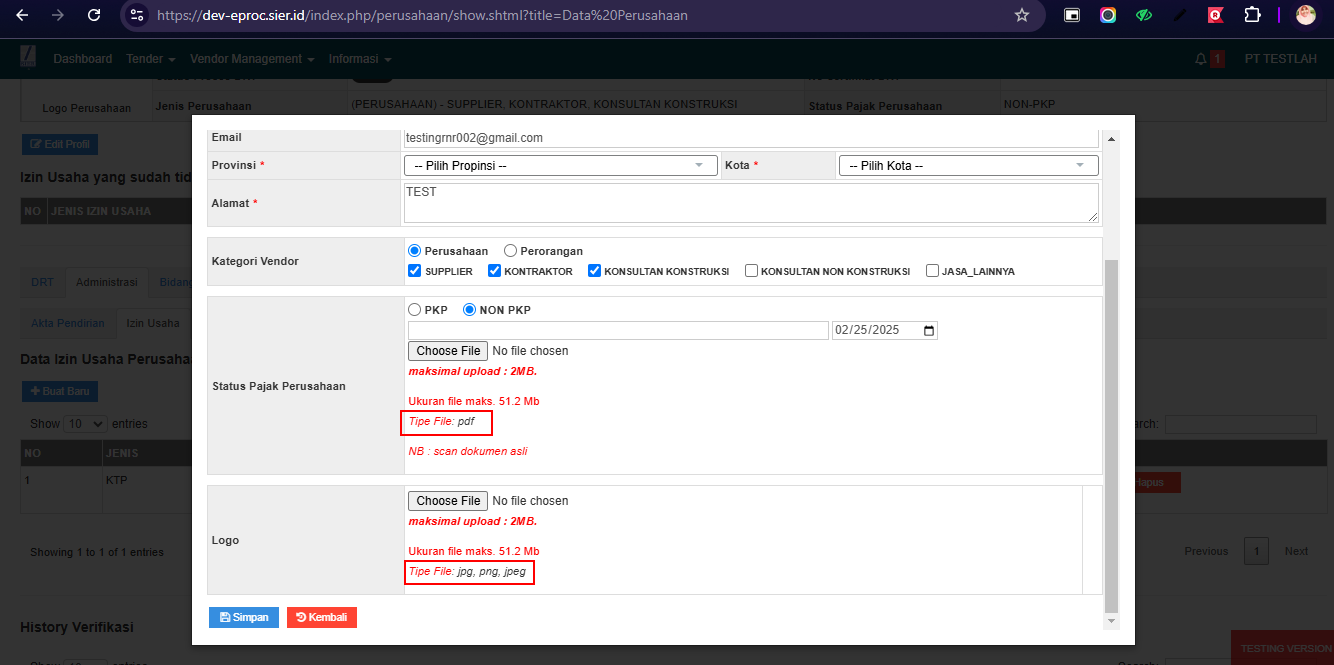1334x665 pixels.
Task: Uncheck the KONTRAKTOR checkbox
Action: (494, 271)
